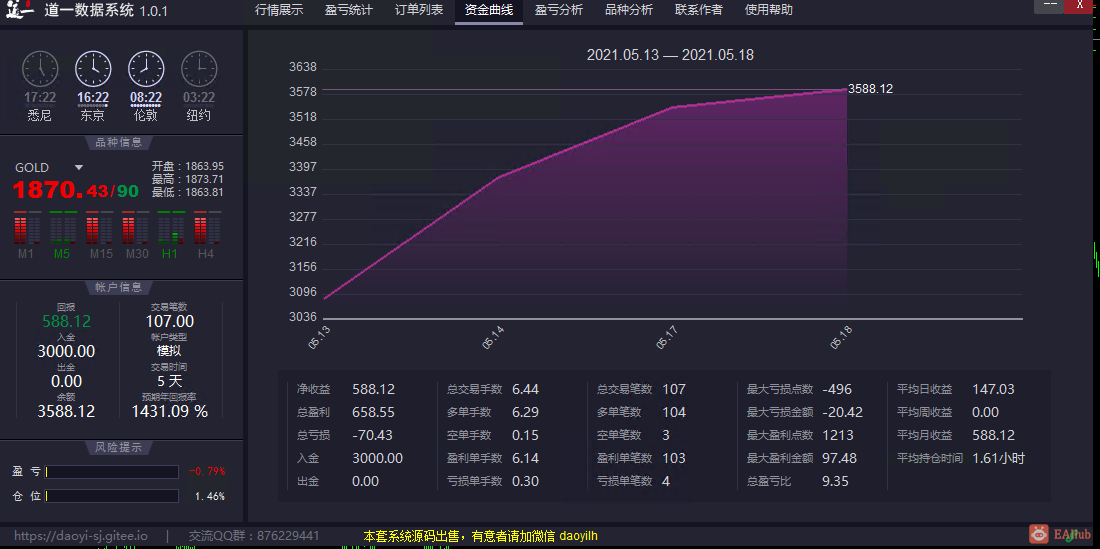Click the 05.13 date axis label
Image resolution: width=1100 pixels, height=549 pixels.
click(317, 337)
